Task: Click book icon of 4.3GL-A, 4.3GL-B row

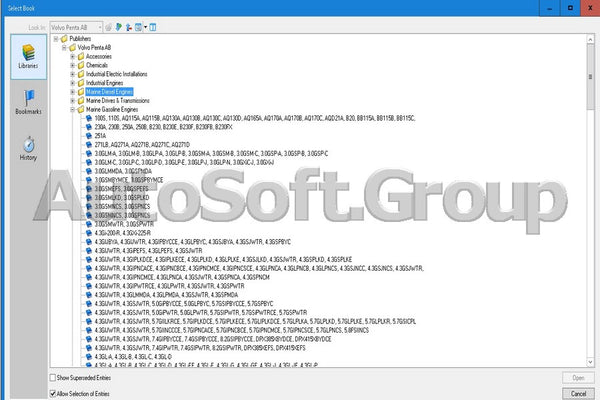Action: coord(89,357)
